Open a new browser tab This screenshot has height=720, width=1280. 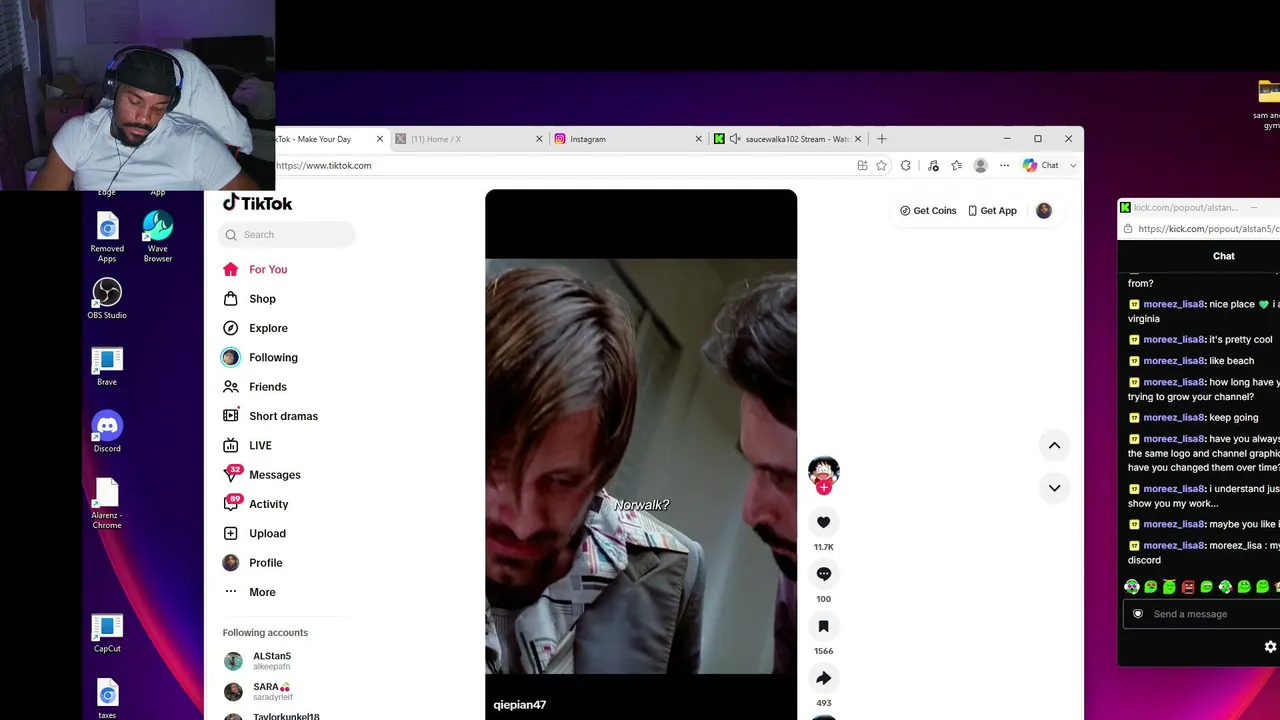pyautogui.click(x=881, y=139)
